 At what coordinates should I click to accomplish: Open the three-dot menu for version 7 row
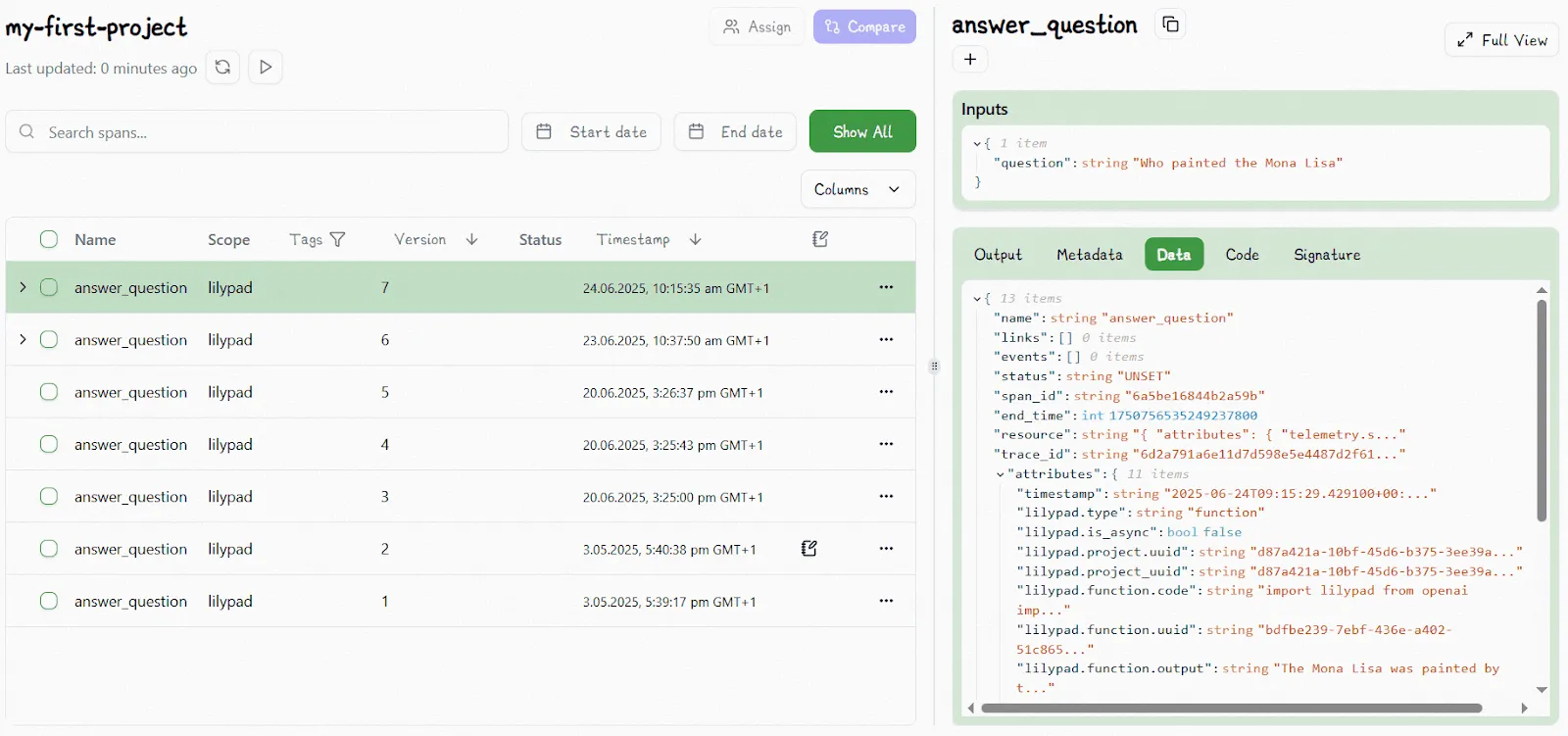click(x=886, y=287)
